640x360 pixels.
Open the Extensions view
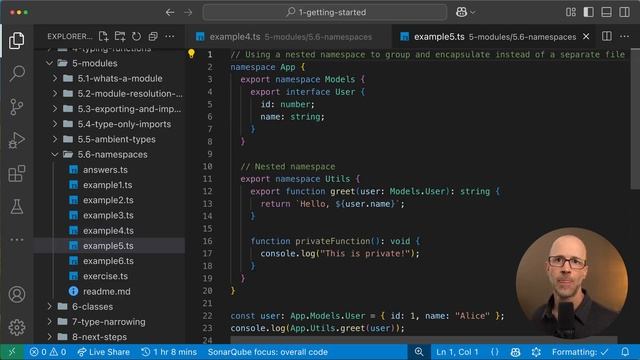click(x=17, y=173)
